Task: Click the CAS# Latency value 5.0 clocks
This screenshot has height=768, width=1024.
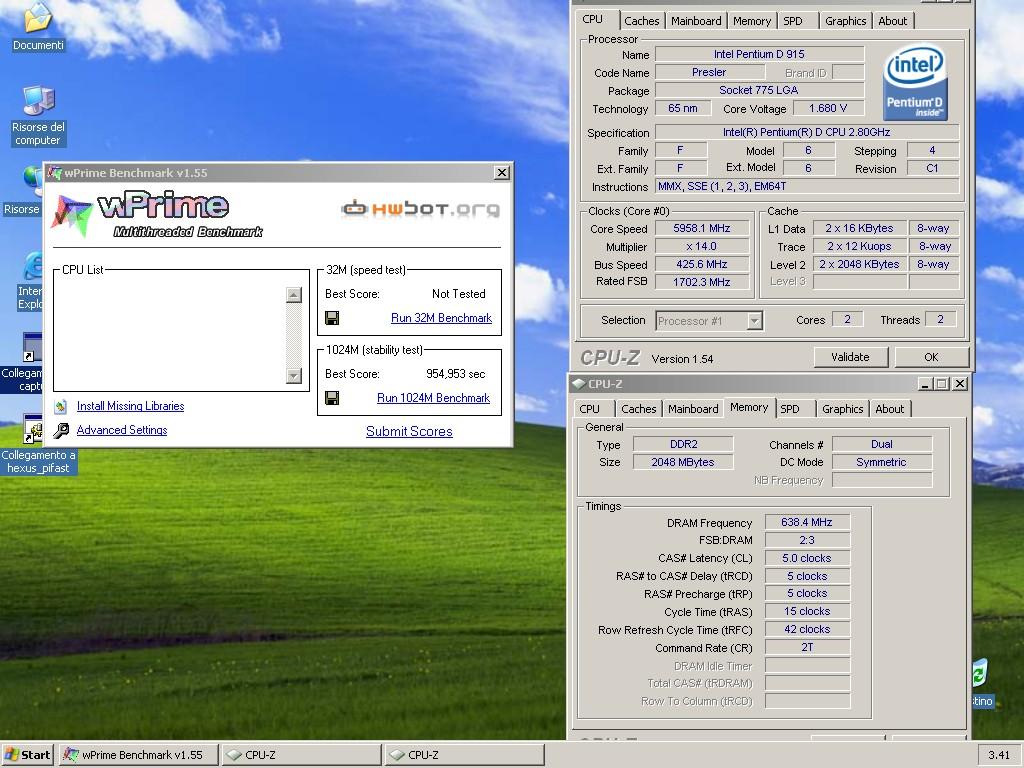Action: tap(807, 558)
